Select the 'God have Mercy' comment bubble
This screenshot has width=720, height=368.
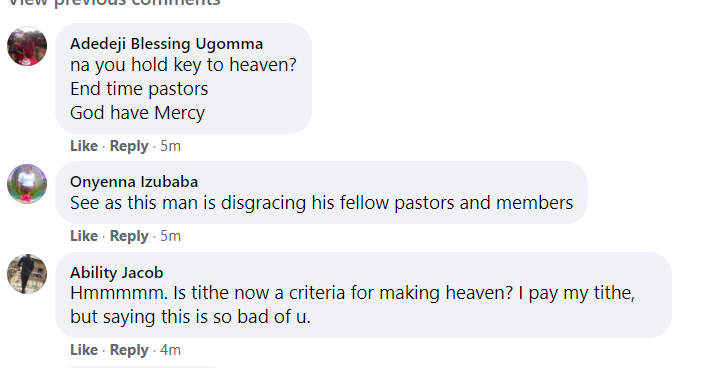pos(183,78)
